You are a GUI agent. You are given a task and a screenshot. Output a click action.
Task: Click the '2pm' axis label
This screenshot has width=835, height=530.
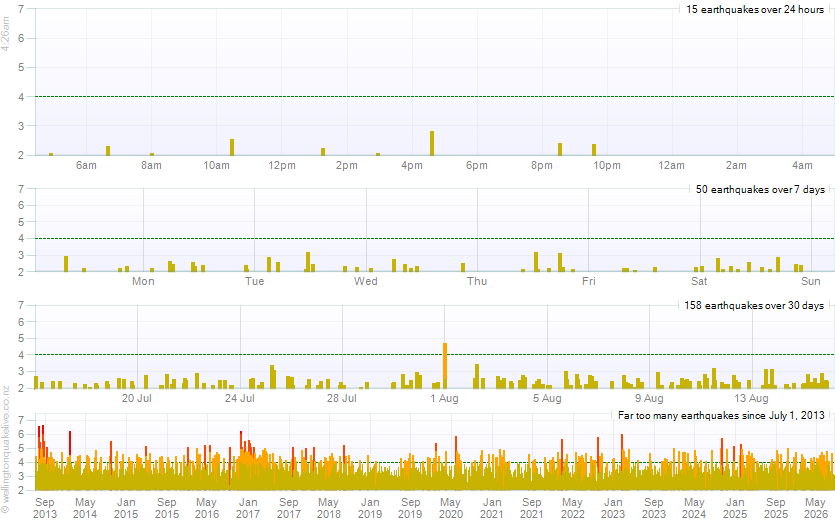pyautogui.click(x=347, y=165)
